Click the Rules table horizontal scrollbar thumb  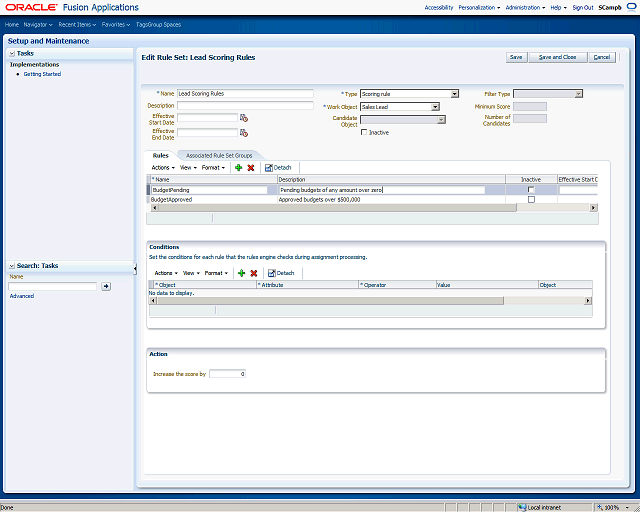337,208
